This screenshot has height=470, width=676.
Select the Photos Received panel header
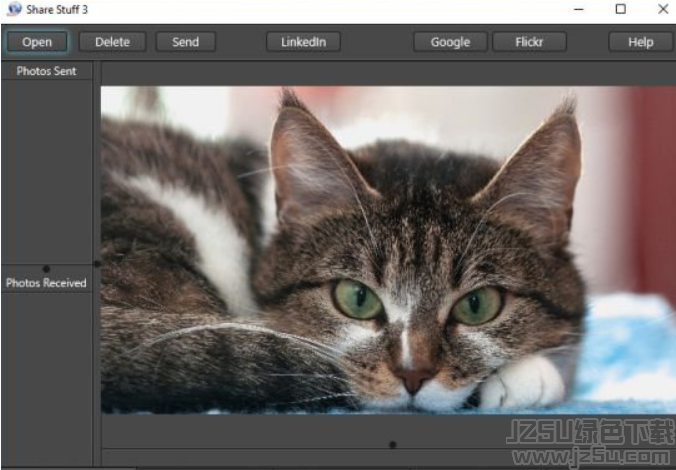pos(47,283)
